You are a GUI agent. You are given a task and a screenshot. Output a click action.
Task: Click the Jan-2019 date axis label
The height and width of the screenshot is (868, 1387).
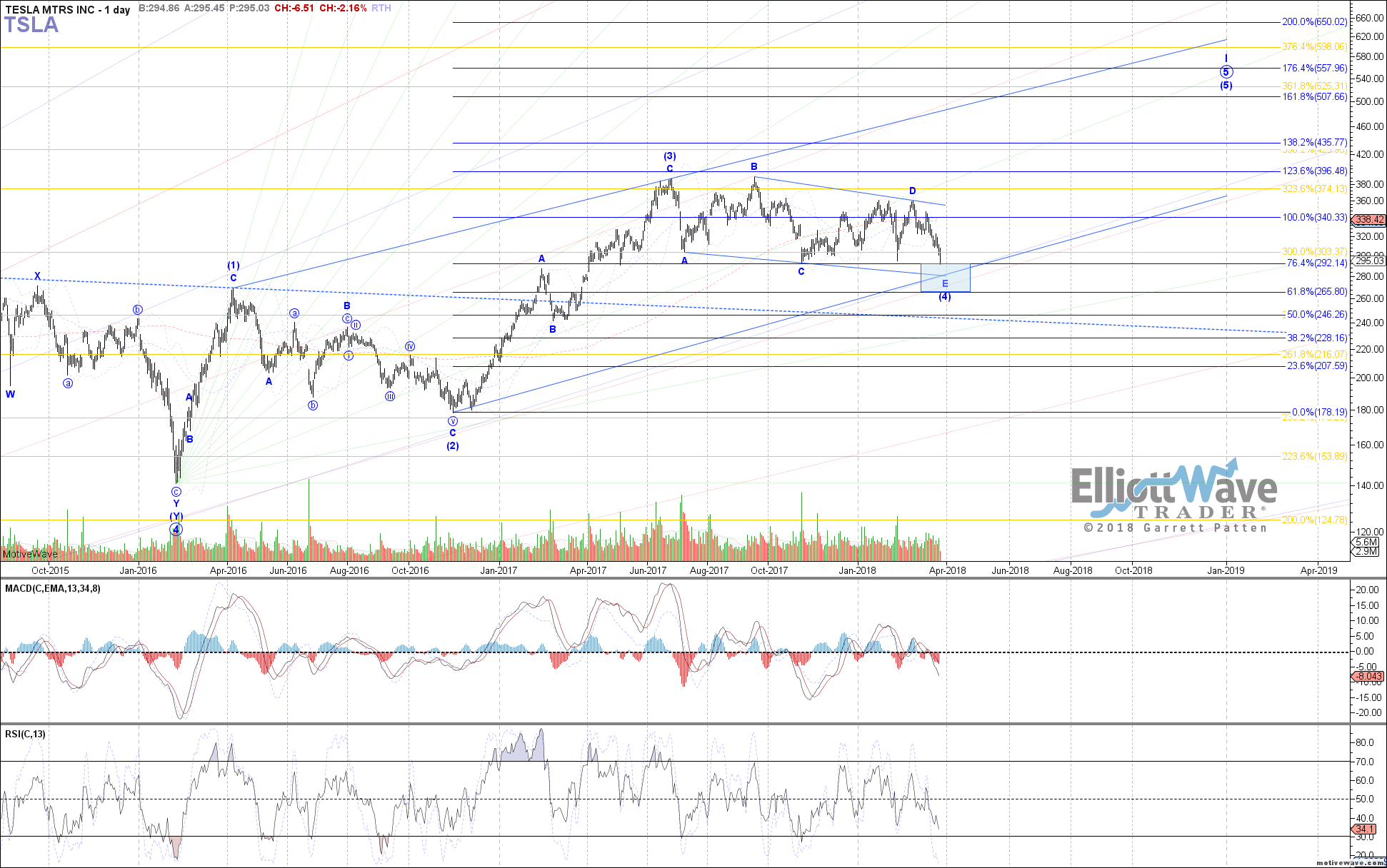pos(1226,570)
